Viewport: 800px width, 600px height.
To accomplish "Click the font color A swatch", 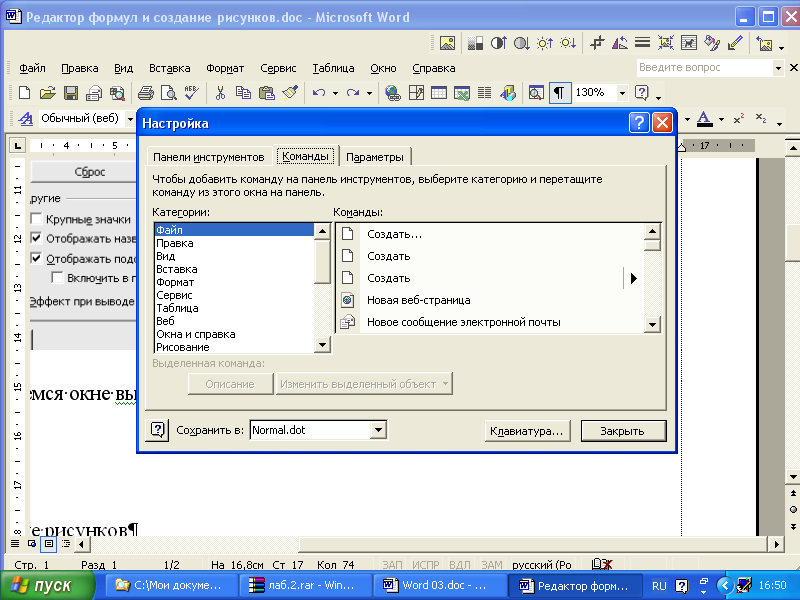I will coord(705,119).
